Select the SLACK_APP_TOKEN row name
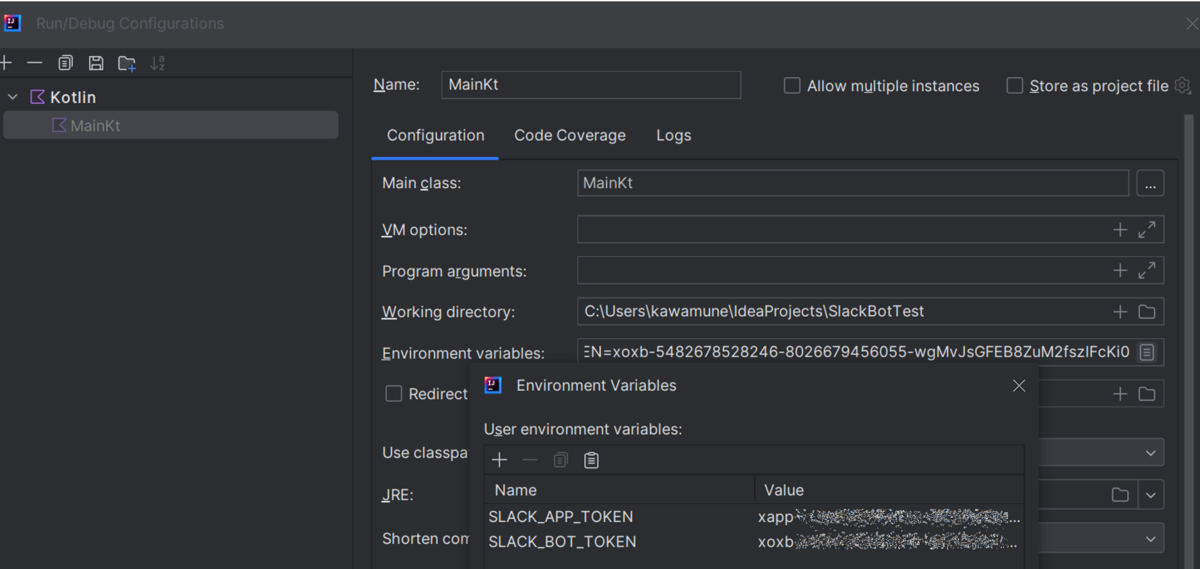The width and height of the screenshot is (1200, 569). [561, 517]
